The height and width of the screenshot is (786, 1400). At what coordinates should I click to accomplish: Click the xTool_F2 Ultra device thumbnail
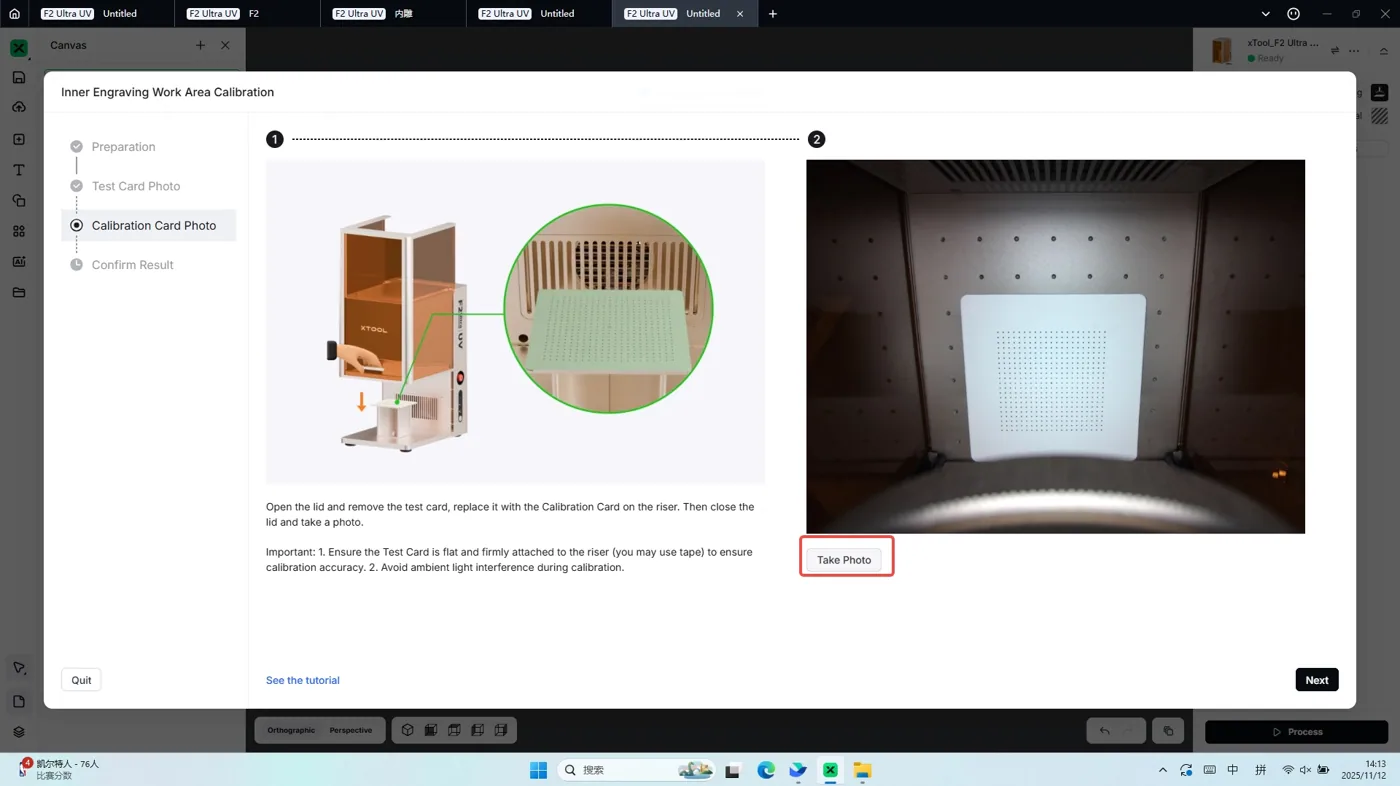tap(1221, 51)
